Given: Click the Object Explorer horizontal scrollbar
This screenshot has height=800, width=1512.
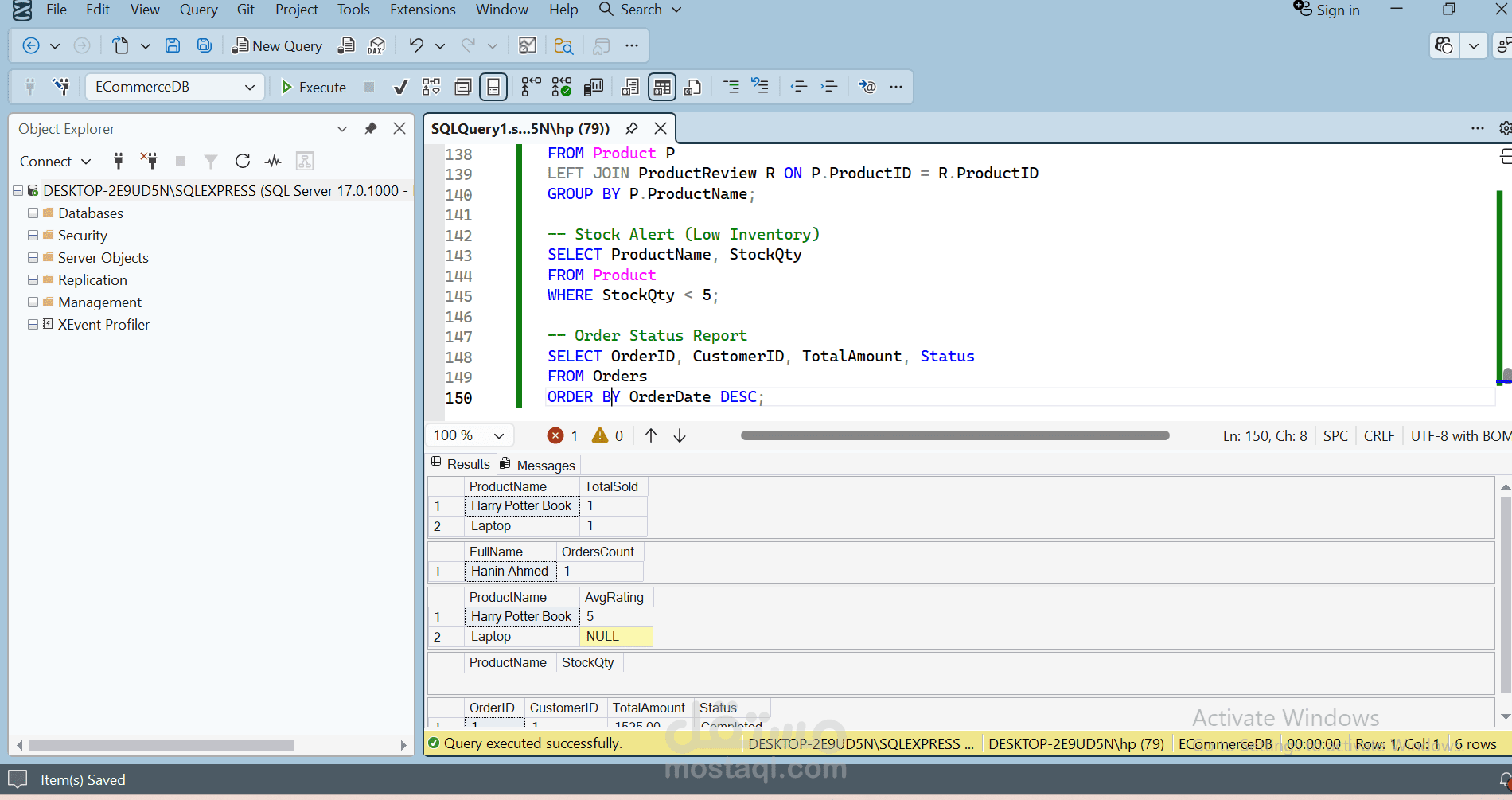Looking at the screenshot, I should click(x=162, y=745).
